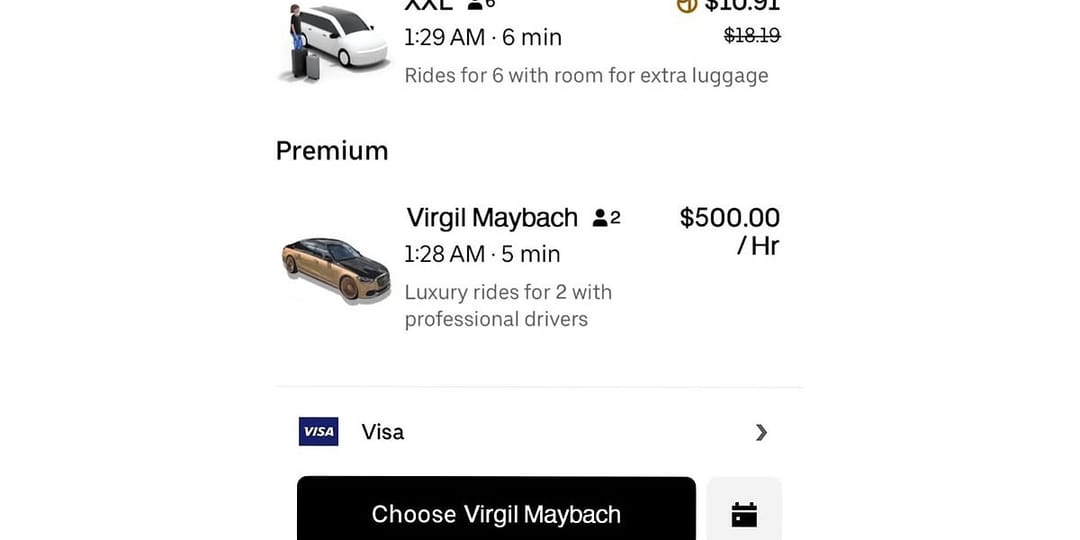
Task: Expand payment options with the chevron arrow
Action: coord(761,432)
